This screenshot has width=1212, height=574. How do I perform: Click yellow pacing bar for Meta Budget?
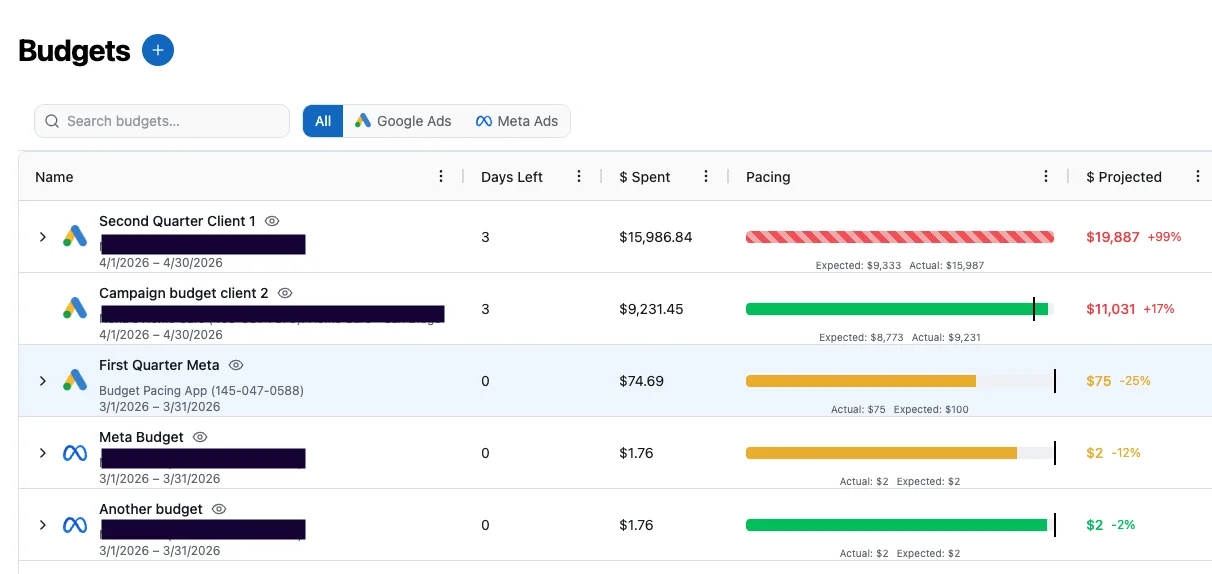coord(881,453)
